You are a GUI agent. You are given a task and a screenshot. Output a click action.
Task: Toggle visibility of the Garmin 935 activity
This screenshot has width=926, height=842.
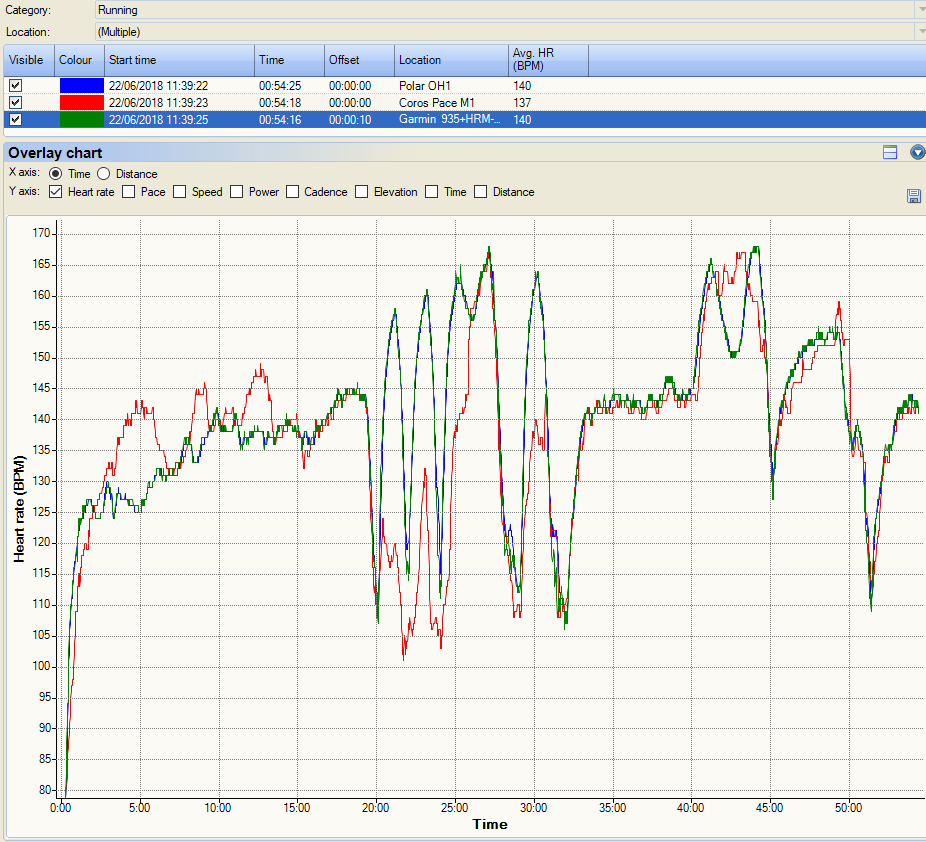point(15,120)
